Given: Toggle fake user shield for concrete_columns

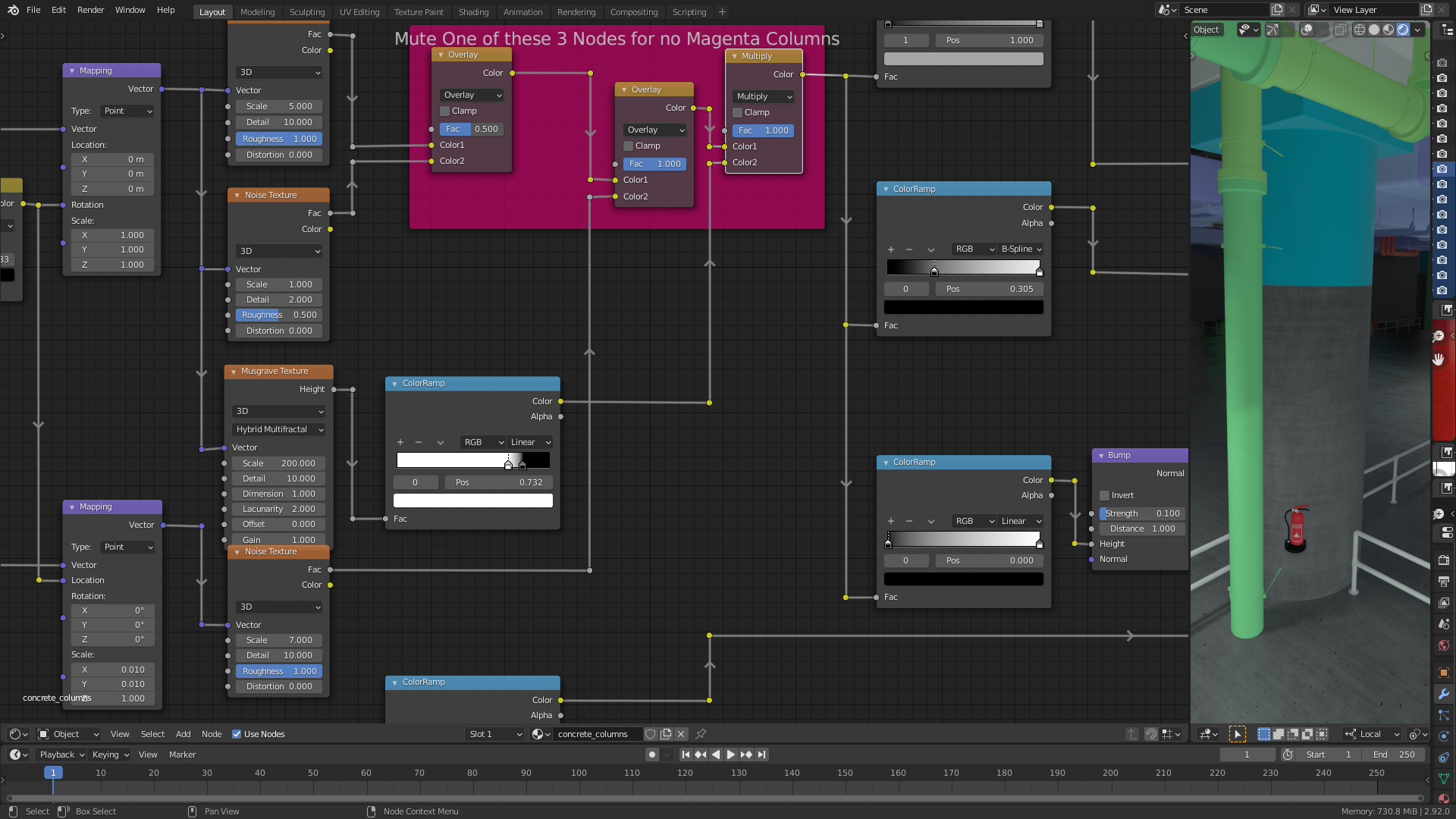Looking at the screenshot, I should [650, 734].
